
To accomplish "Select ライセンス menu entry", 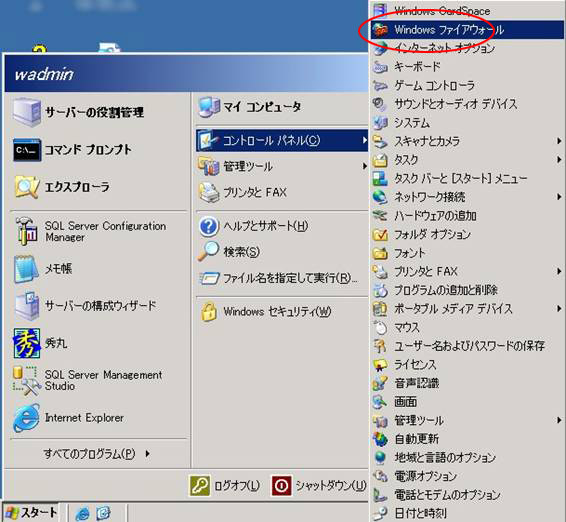I will point(467,365).
